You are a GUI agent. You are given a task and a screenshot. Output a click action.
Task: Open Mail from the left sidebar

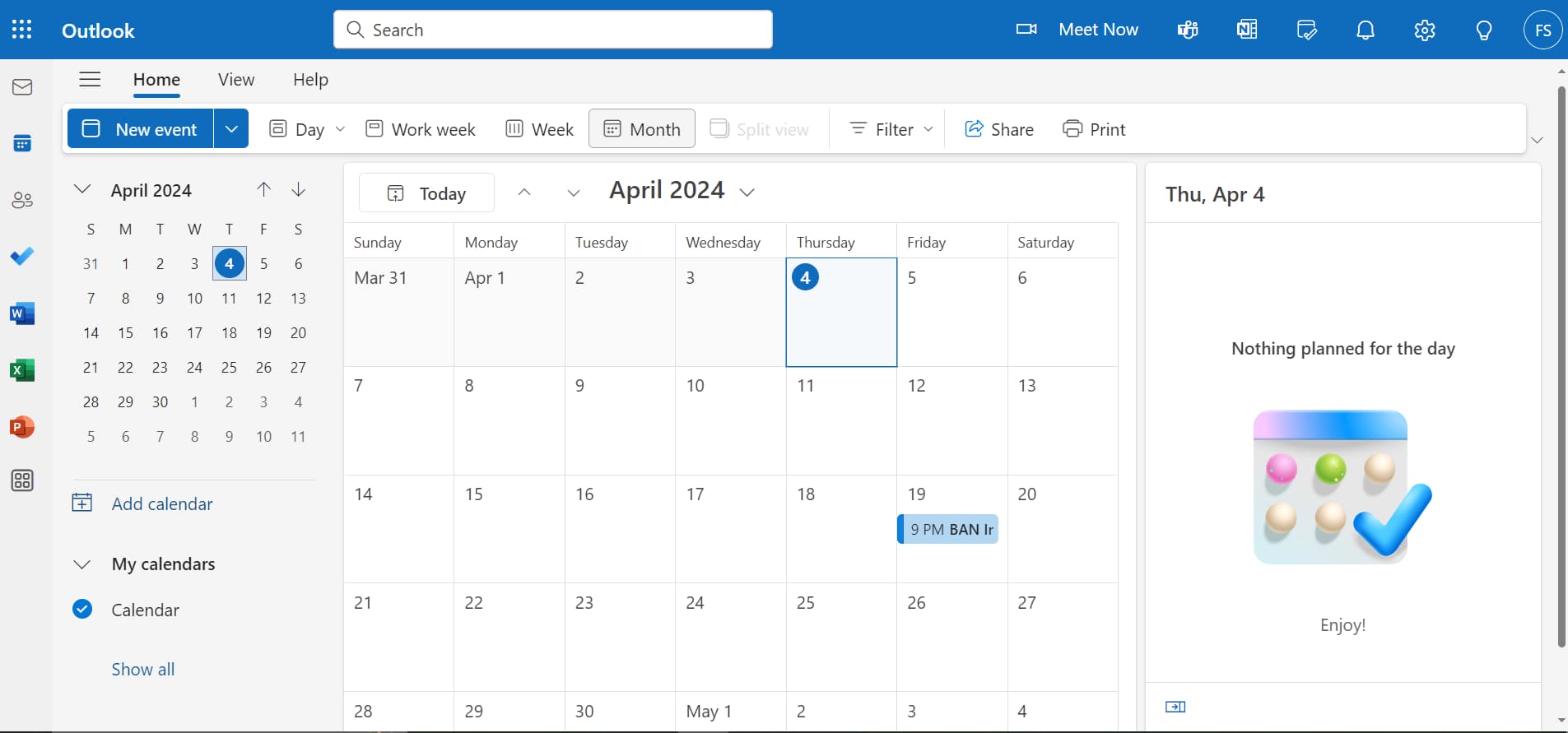[x=22, y=87]
